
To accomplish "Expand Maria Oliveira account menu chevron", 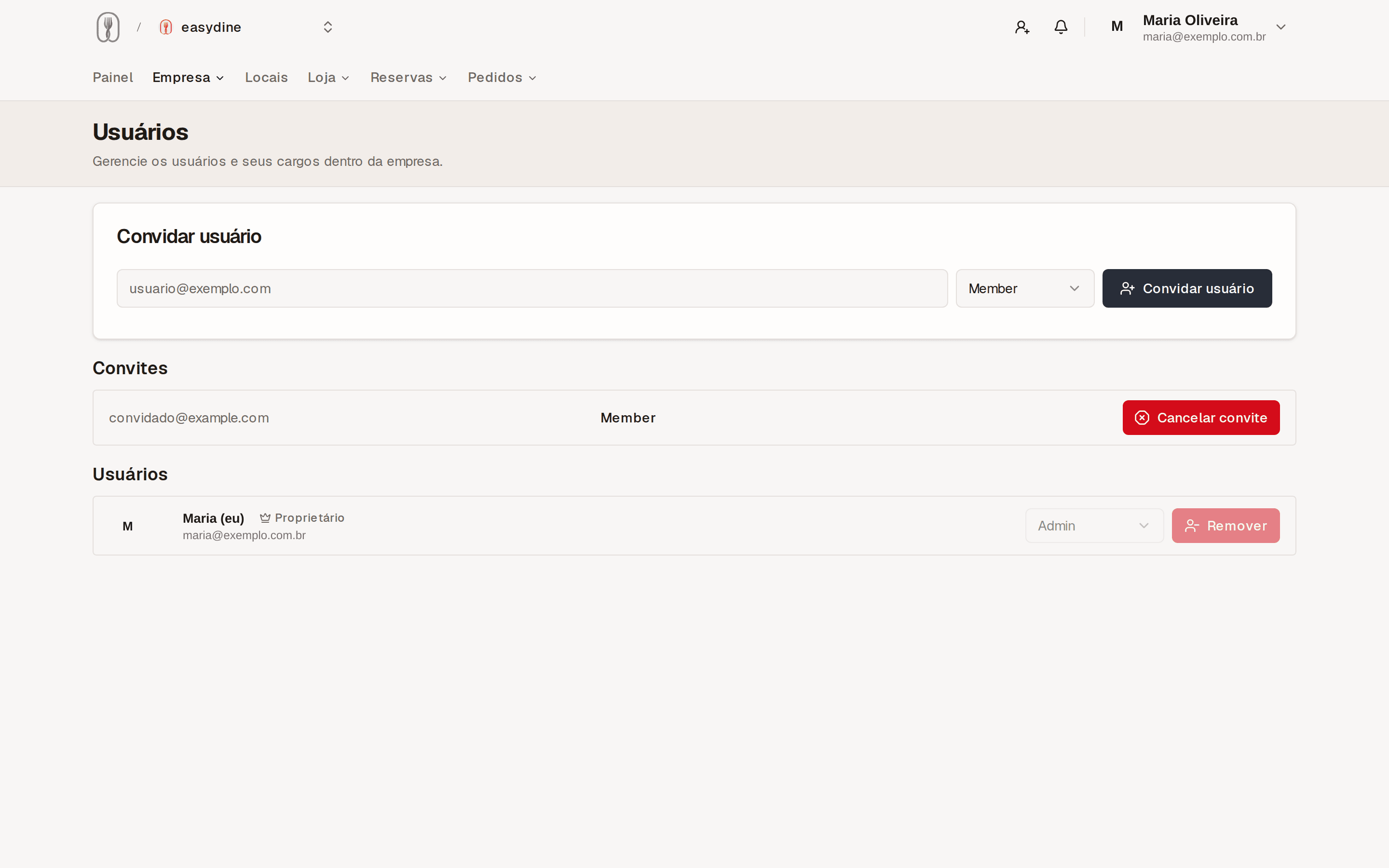I will (1280, 27).
